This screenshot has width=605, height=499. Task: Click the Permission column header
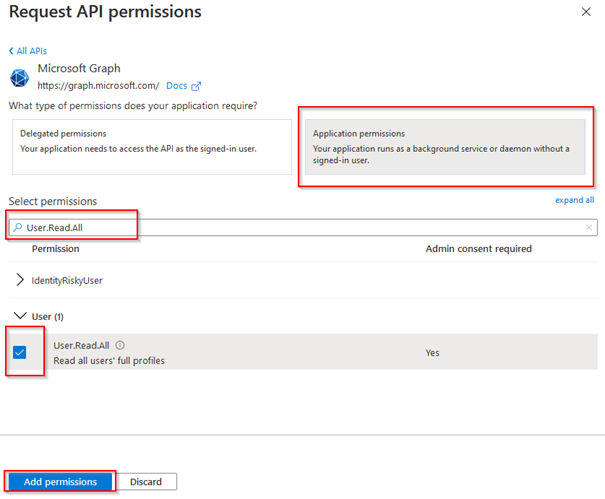56,248
